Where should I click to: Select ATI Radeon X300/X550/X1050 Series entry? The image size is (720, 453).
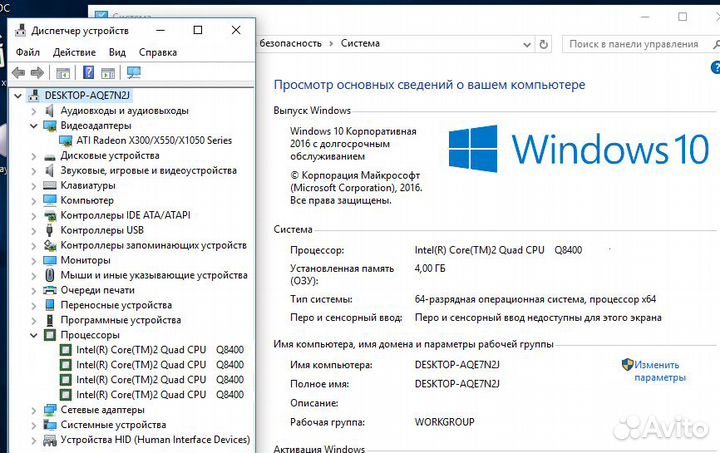point(154,140)
